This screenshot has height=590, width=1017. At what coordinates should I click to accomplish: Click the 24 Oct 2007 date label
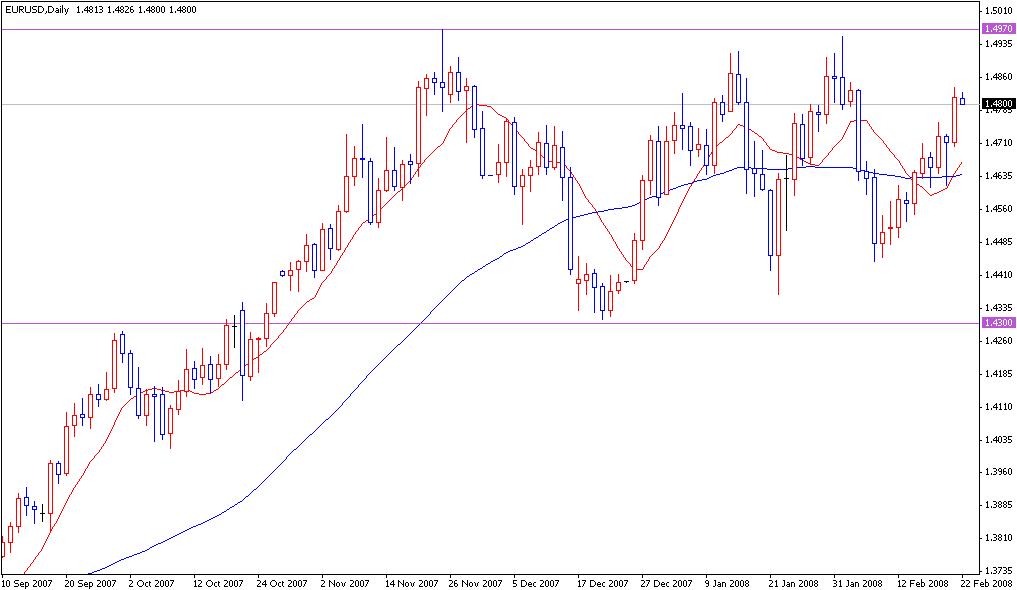click(282, 584)
